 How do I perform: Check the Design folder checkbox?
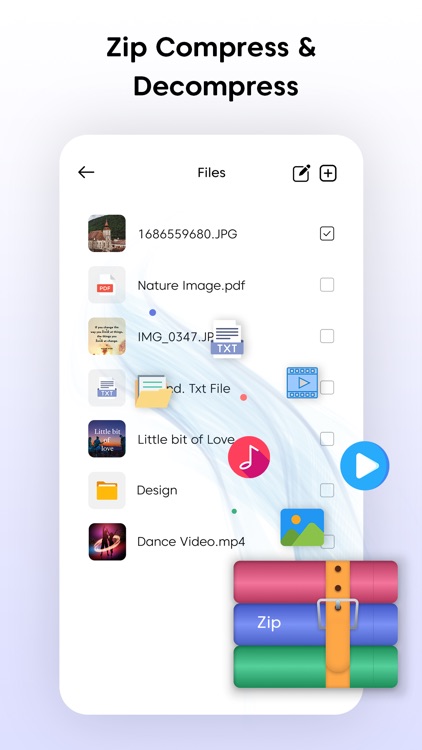pos(327,490)
